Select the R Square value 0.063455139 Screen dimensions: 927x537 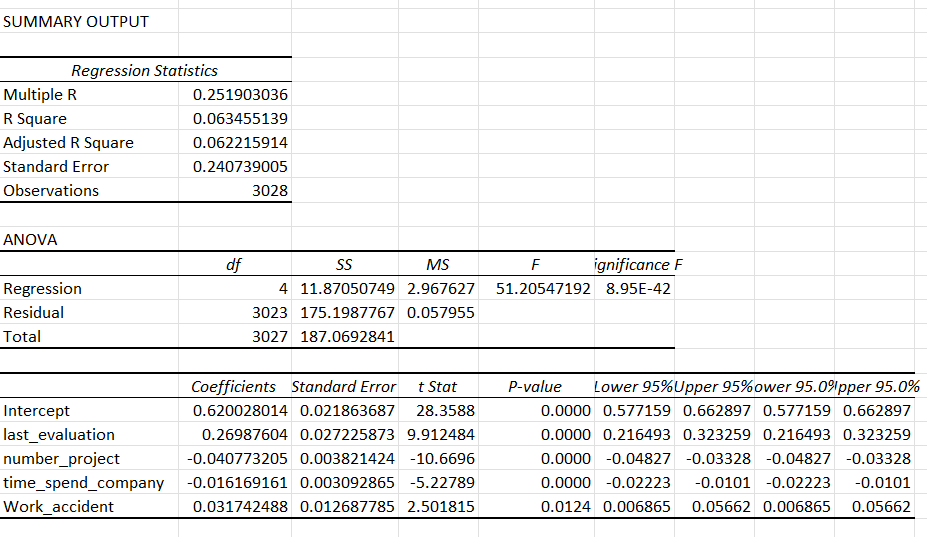(x=240, y=119)
